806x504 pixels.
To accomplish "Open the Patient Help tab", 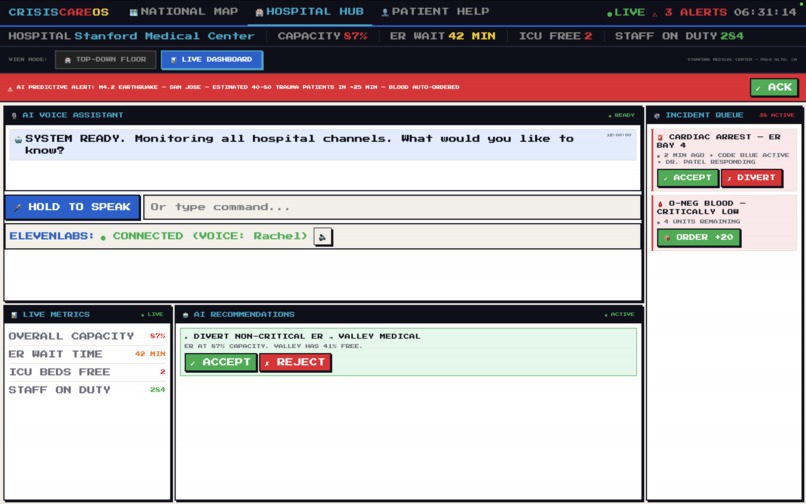I will 435,11.
